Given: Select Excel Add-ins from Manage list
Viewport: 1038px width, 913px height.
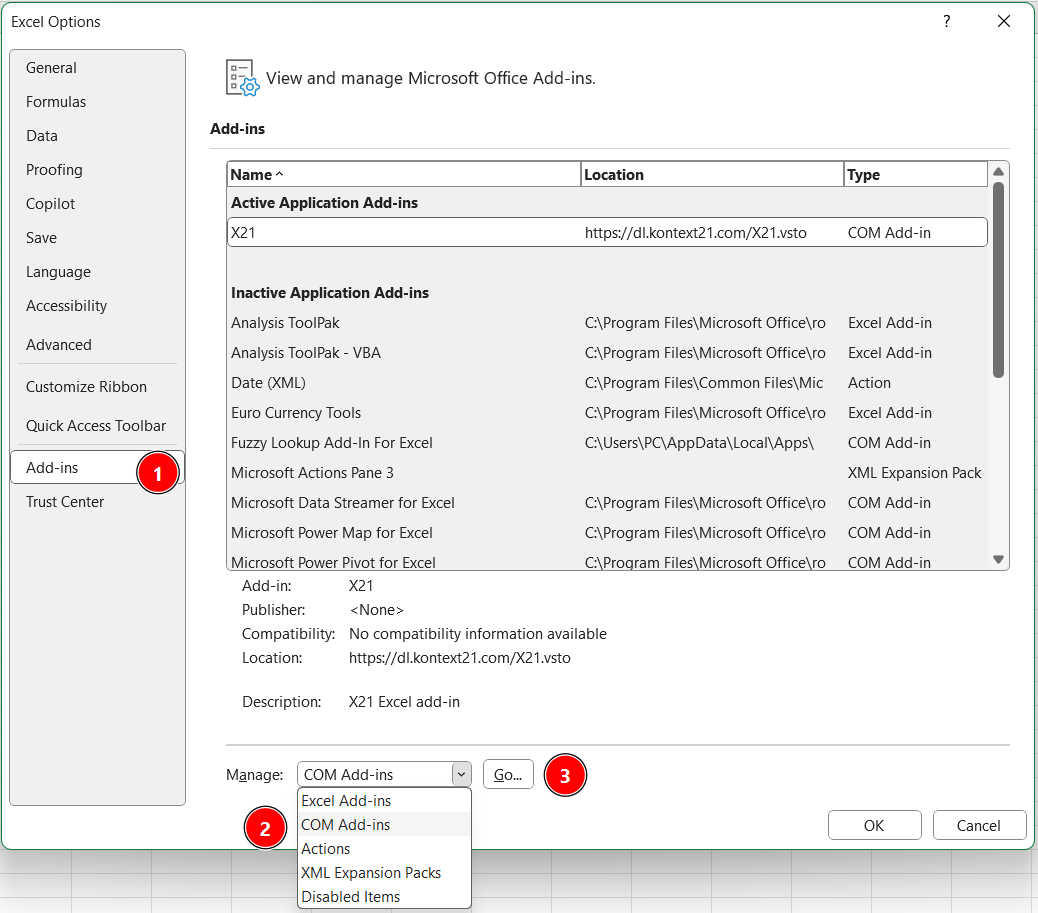Looking at the screenshot, I should tap(346, 801).
